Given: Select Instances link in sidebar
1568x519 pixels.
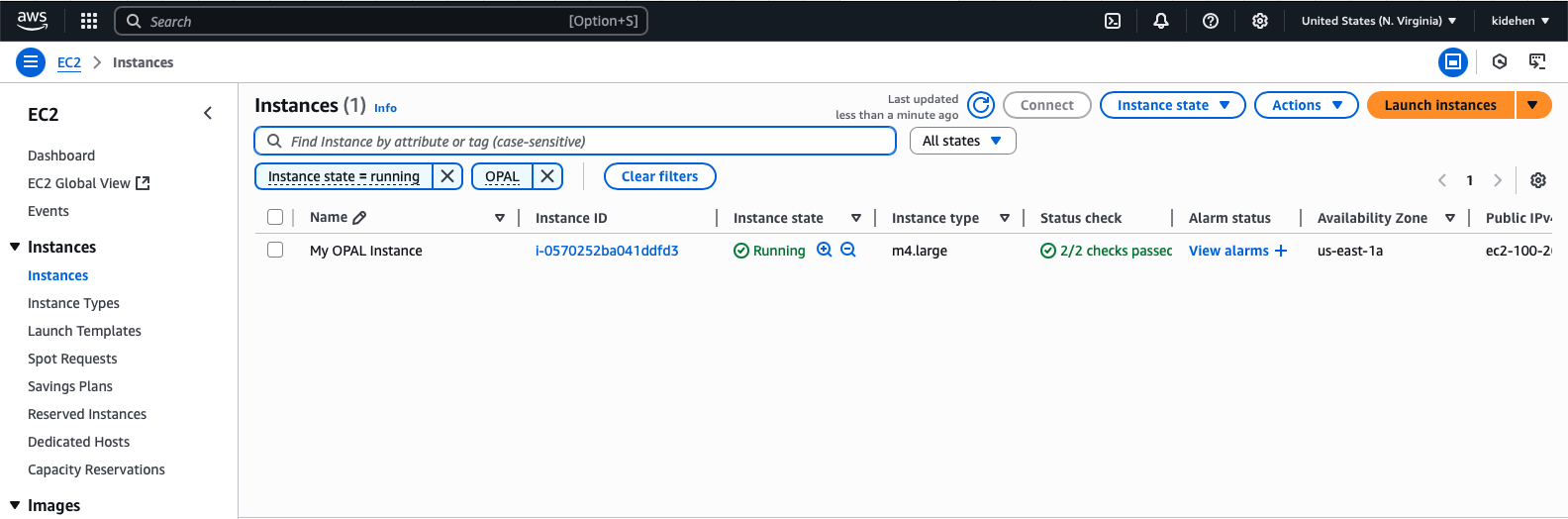Looking at the screenshot, I should pos(57,275).
